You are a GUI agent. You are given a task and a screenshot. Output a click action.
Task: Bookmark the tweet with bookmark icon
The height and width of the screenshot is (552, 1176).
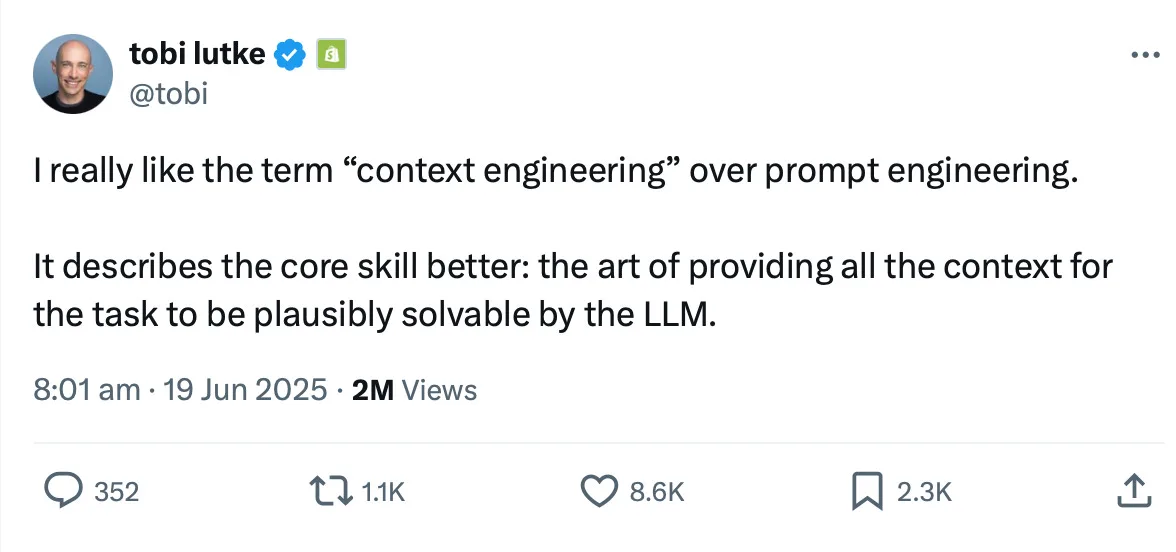pyautogui.click(x=867, y=492)
